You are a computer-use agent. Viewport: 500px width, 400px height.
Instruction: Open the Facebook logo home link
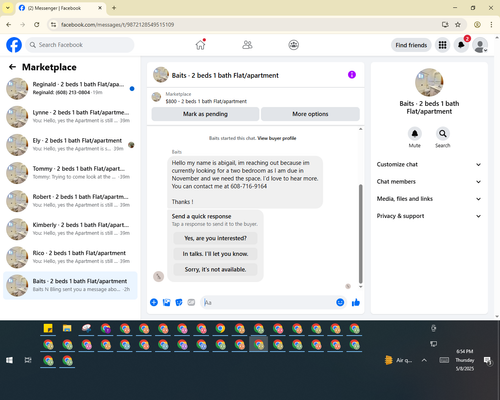(x=14, y=45)
